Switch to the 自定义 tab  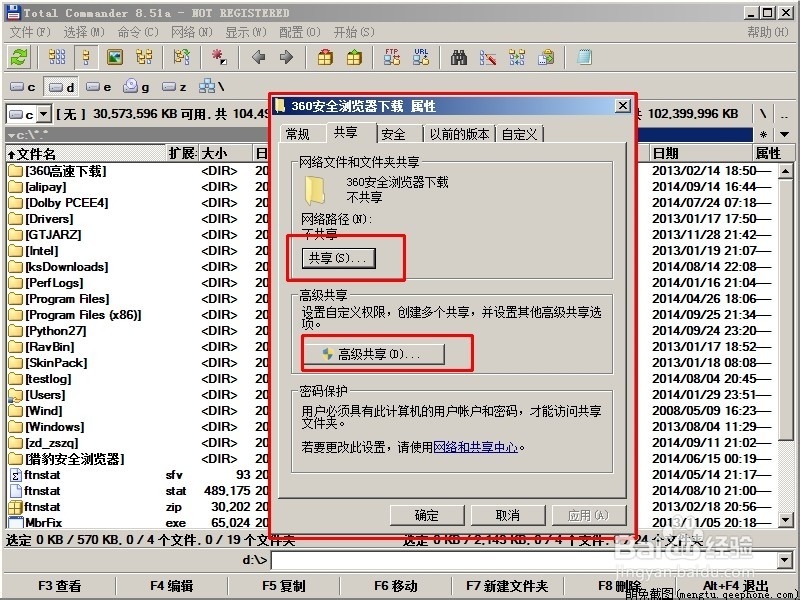[519, 134]
